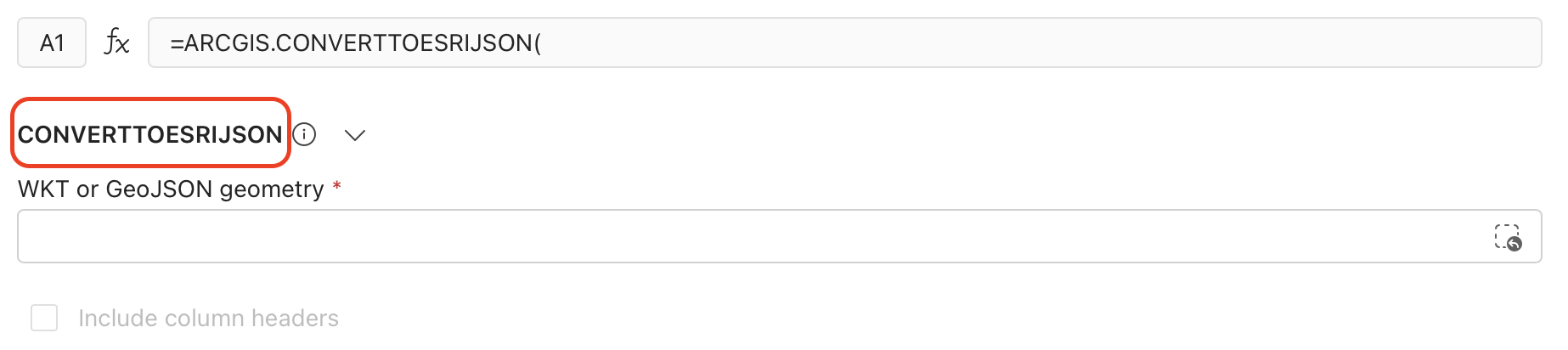Click the CONVERTTOESRIJSON function heading
The height and width of the screenshot is (350, 1568).
[150, 134]
